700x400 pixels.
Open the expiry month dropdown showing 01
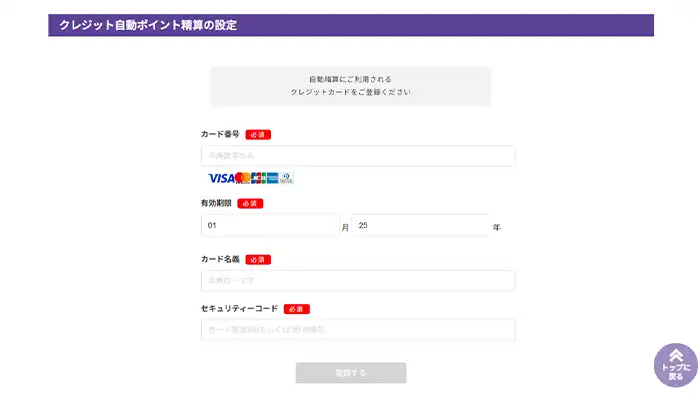click(270, 226)
